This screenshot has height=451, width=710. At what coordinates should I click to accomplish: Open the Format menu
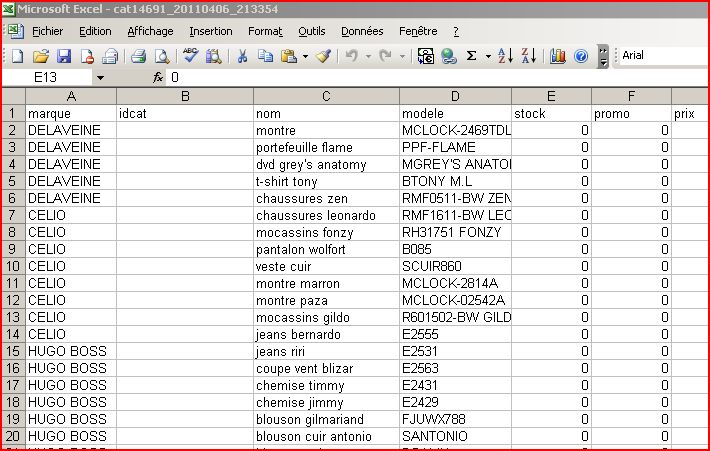click(265, 31)
